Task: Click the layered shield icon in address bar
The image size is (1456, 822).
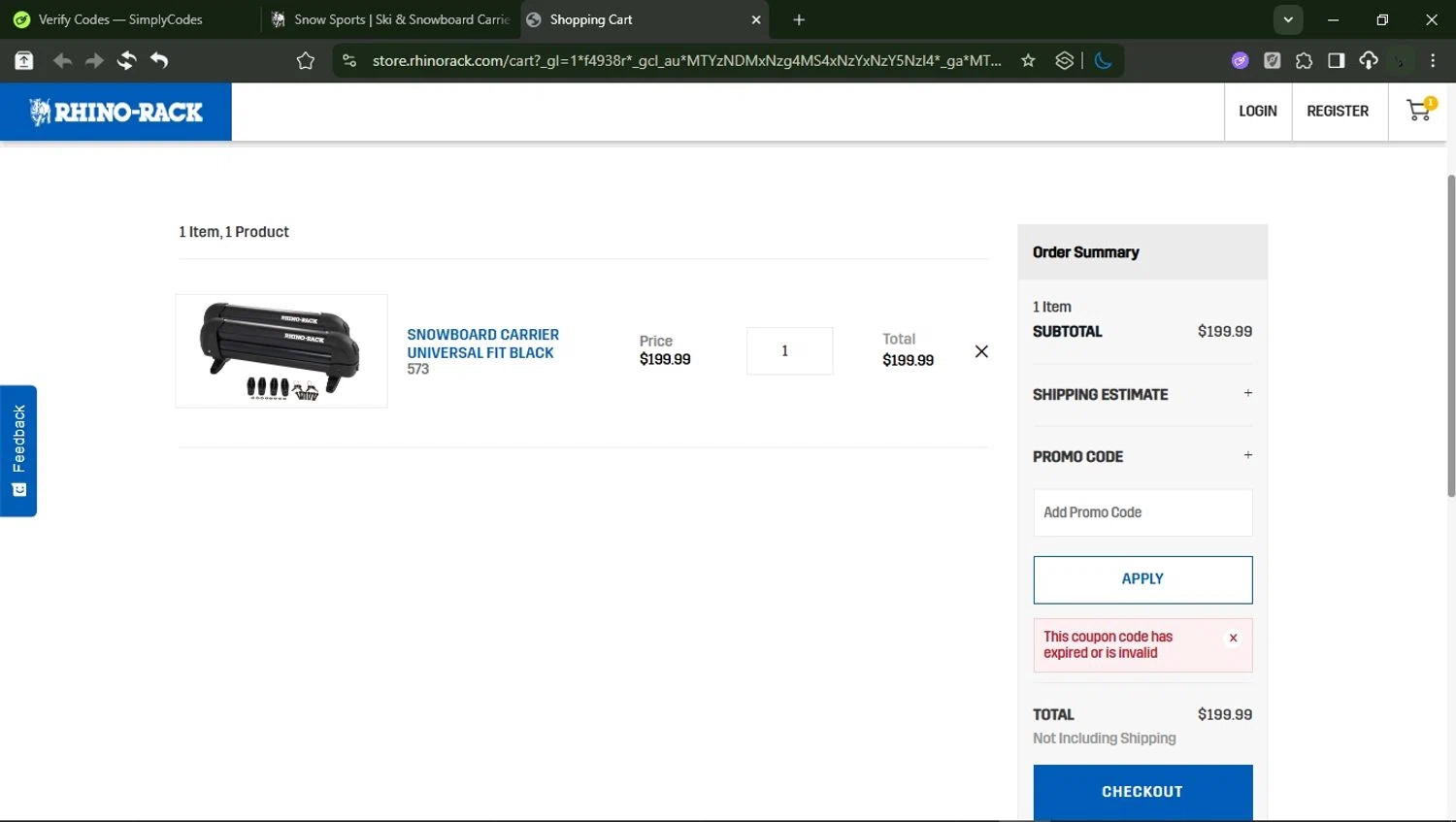Action: coord(1064,60)
